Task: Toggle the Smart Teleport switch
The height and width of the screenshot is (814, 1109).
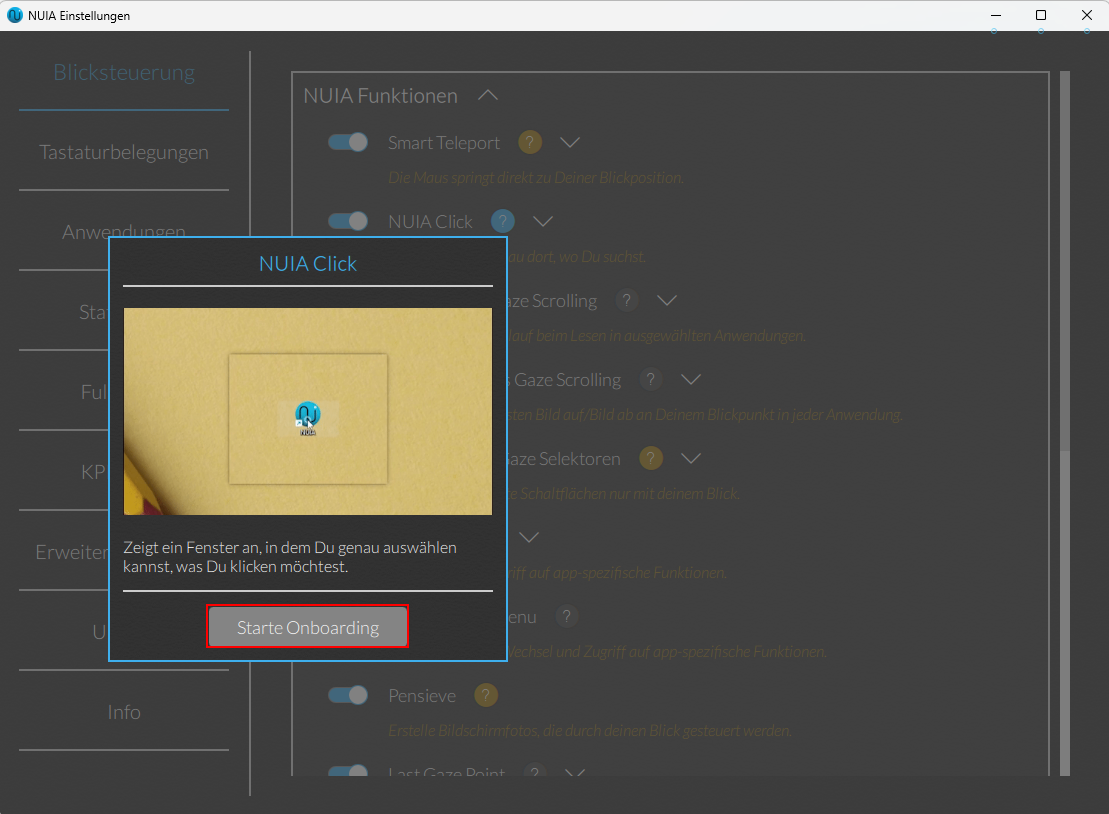Action: [348, 142]
